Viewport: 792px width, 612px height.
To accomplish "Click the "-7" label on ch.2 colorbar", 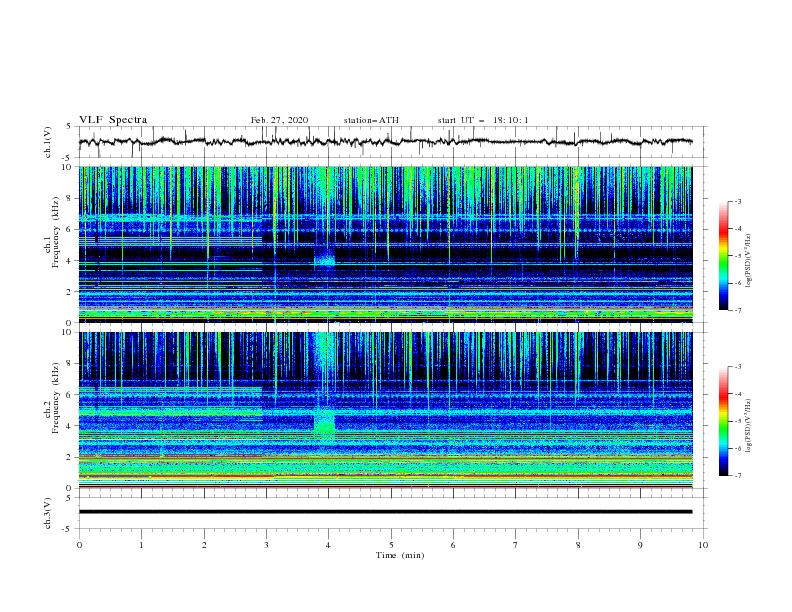I will pos(737,475).
